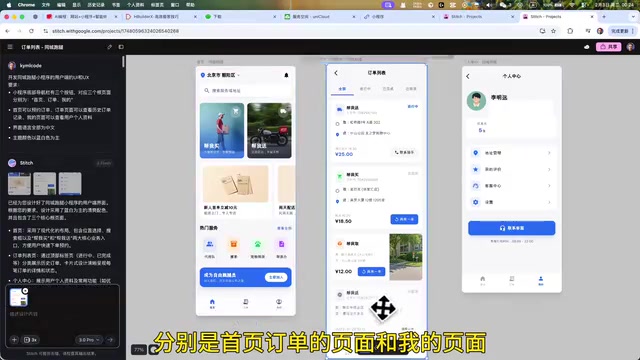Close the active Stitch - Projects tab
640x360 pixels.
point(592,17)
